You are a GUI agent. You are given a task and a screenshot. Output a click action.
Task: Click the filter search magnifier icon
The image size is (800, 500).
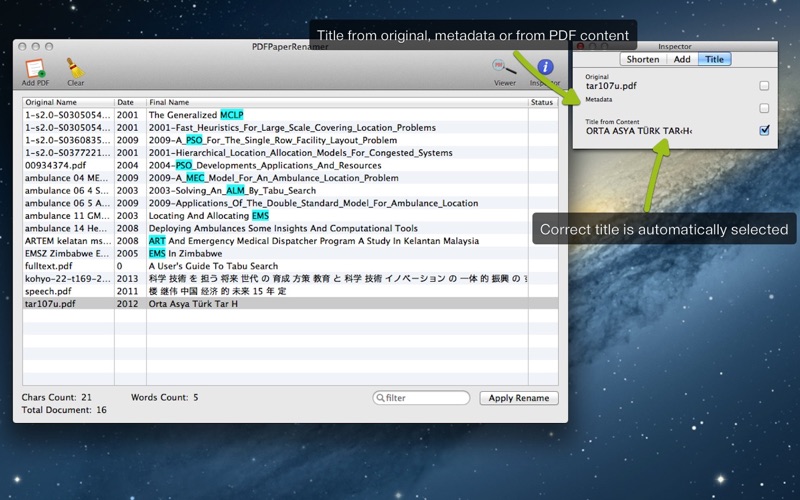[x=380, y=398]
